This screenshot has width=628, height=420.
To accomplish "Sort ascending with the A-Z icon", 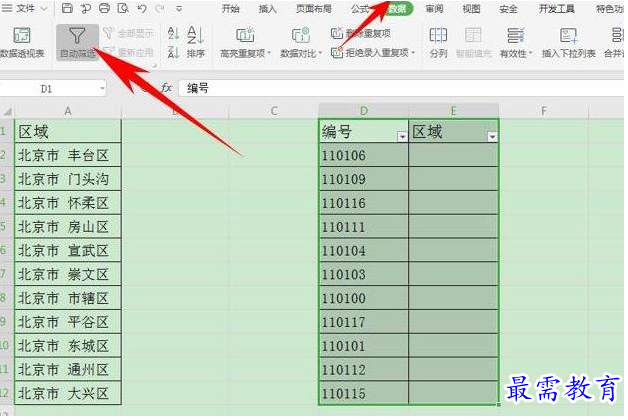I will pos(173,33).
